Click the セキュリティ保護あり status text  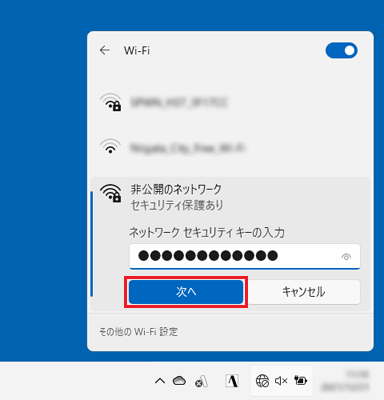coord(177,205)
